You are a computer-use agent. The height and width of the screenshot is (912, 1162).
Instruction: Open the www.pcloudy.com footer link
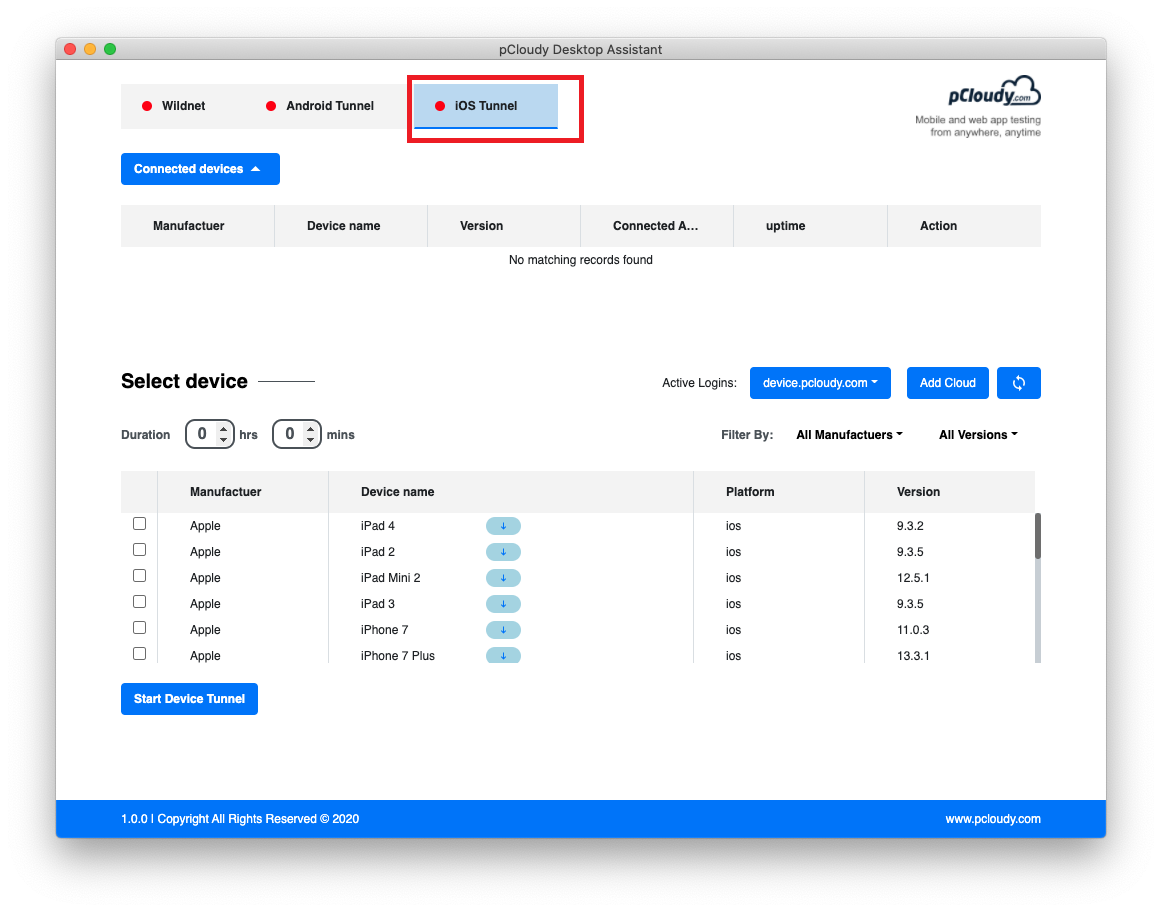992,819
